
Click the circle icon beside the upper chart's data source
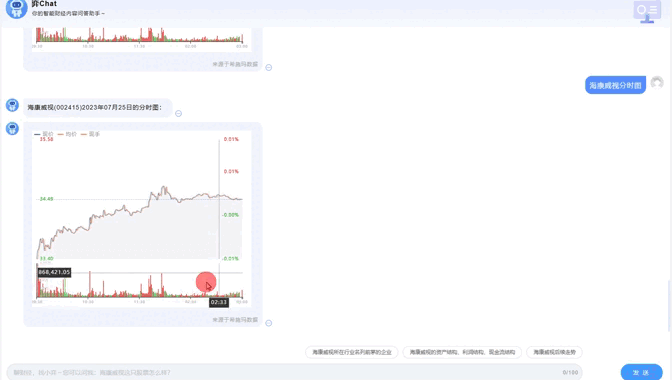pyautogui.click(x=269, y=68)
